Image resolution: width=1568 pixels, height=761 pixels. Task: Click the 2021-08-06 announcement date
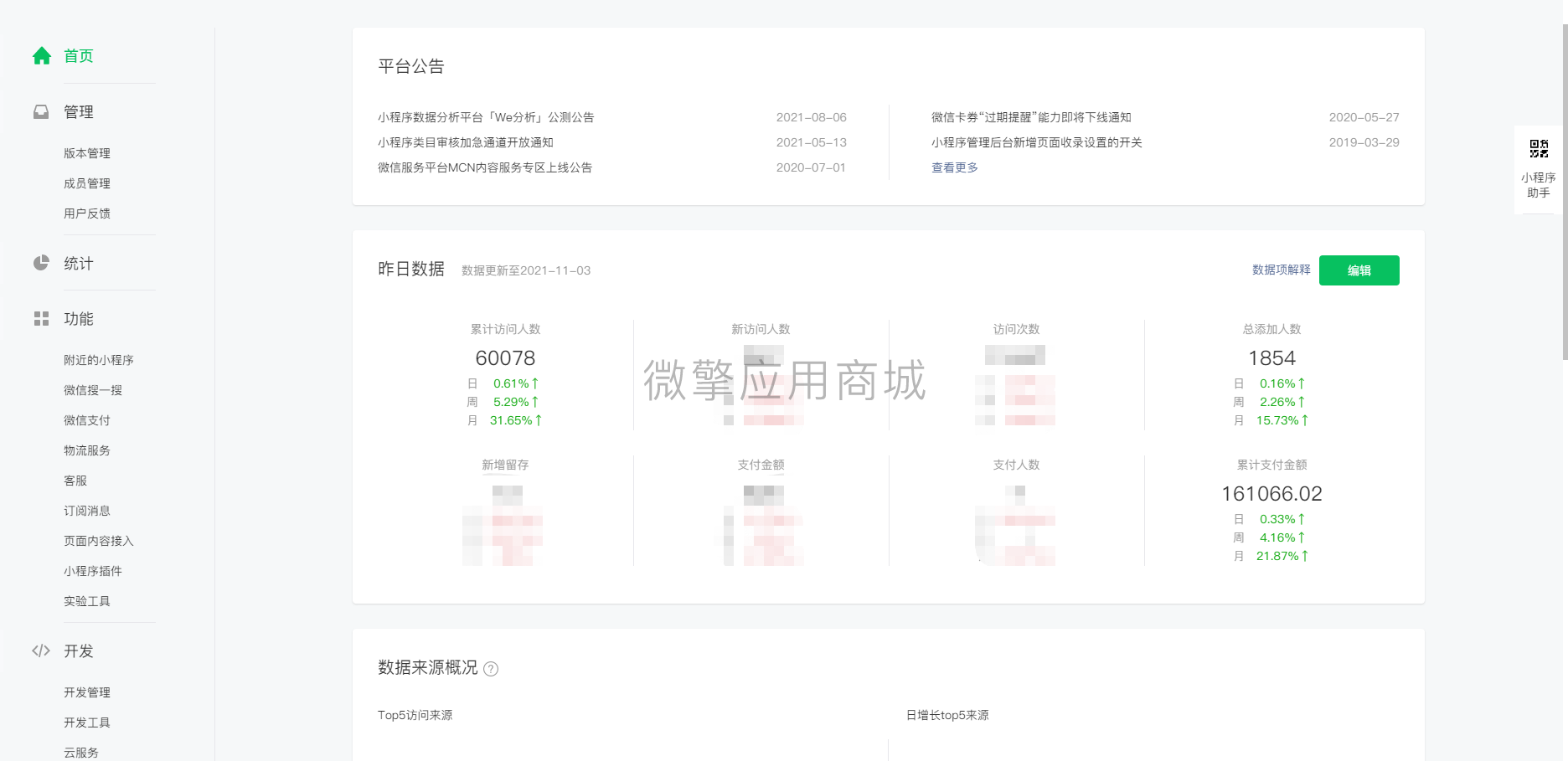[x=811, y=117]
